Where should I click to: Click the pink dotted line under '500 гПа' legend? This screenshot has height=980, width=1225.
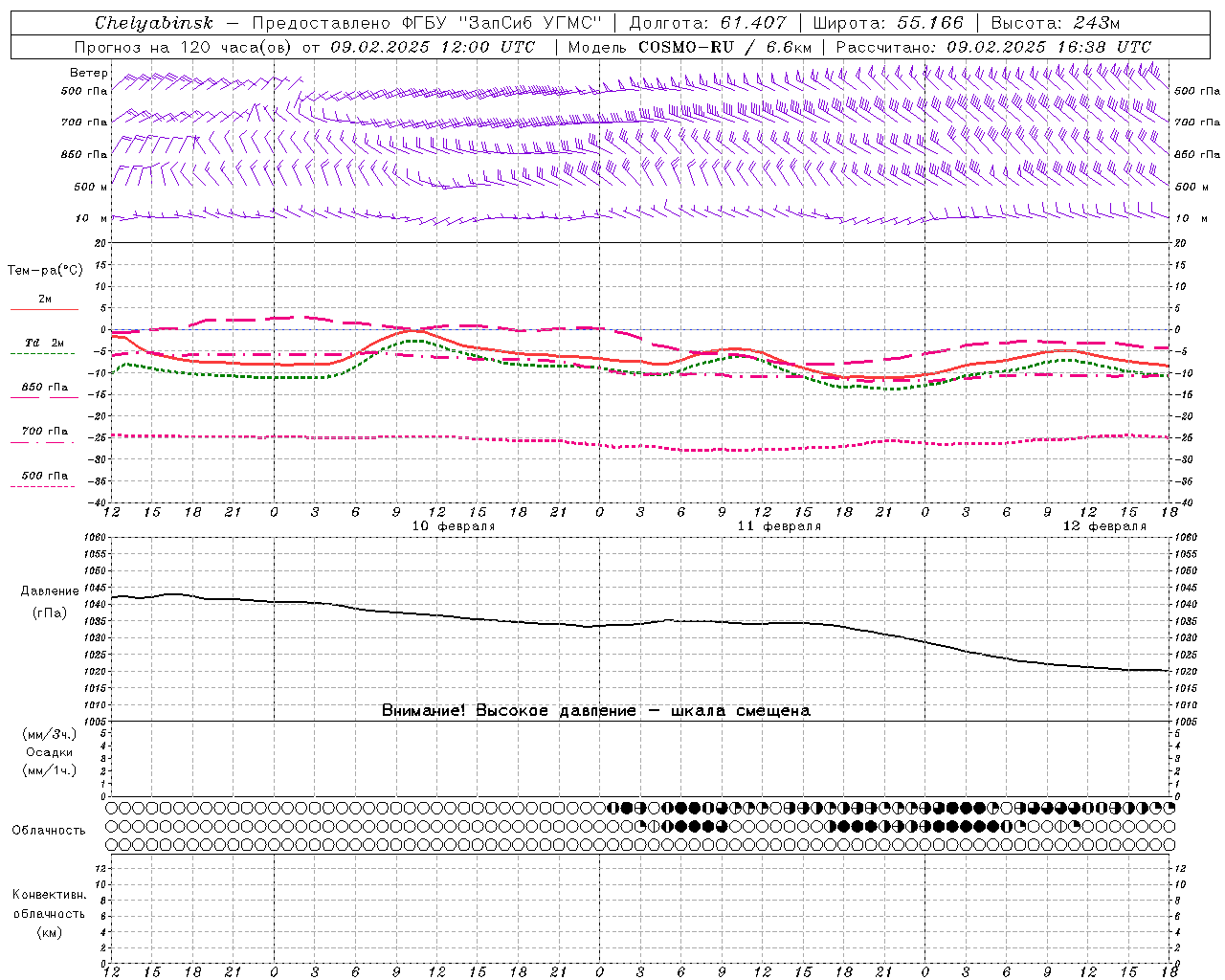click(x=43, y=486)
